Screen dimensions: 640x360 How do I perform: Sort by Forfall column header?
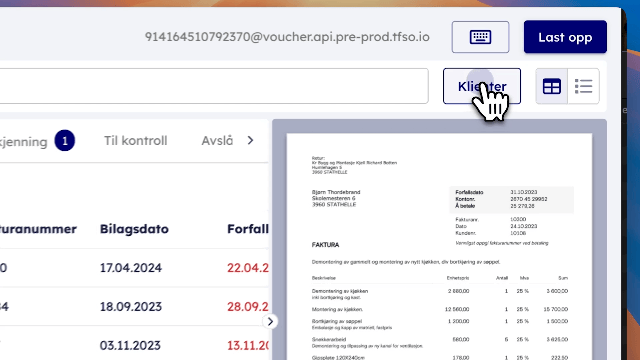[x=248, y=229]
